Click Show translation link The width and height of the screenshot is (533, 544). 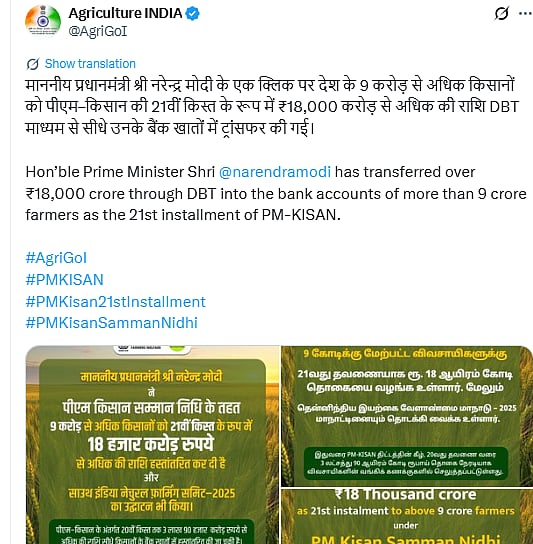[x=90, y=64]
